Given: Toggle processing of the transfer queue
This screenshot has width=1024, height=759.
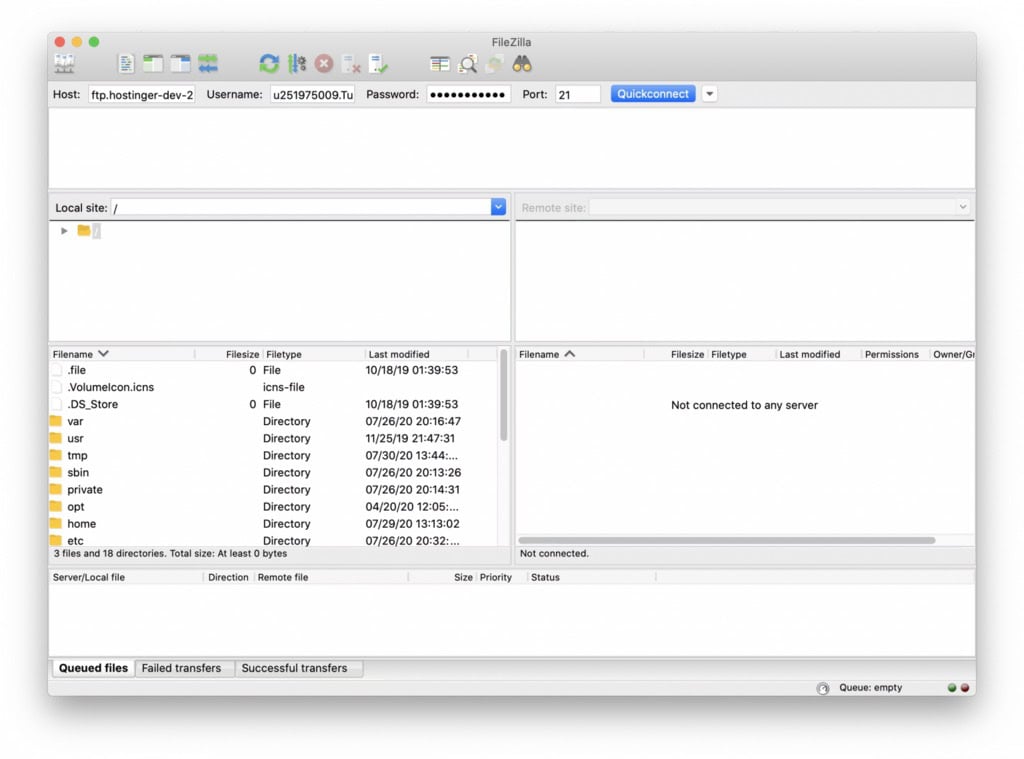Looking at the screenshot, I should pos(297,64).
